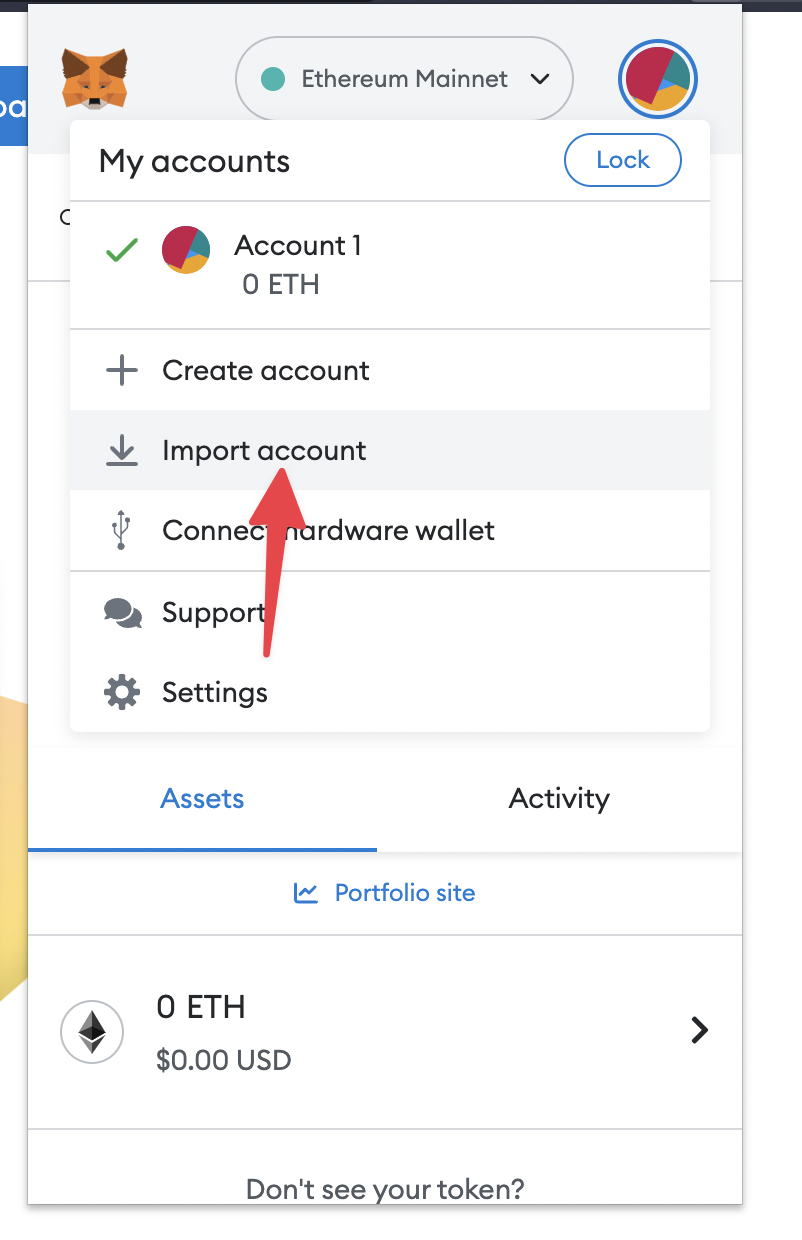Click the USB hardware wallet icon
The height and width of the screenshot is (1240, 802).
click(121, 530)
